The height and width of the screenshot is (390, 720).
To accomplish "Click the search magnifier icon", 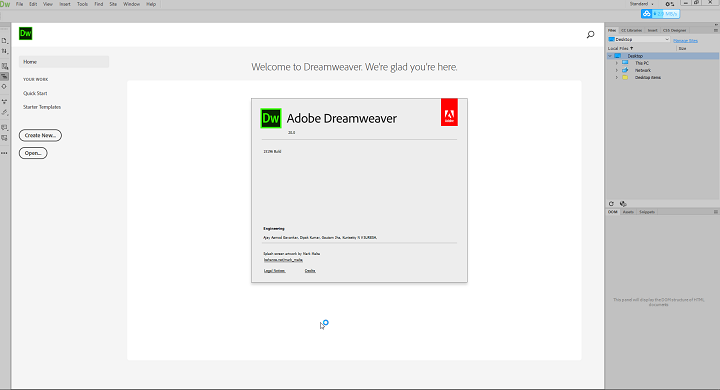I will click(591, 34).
